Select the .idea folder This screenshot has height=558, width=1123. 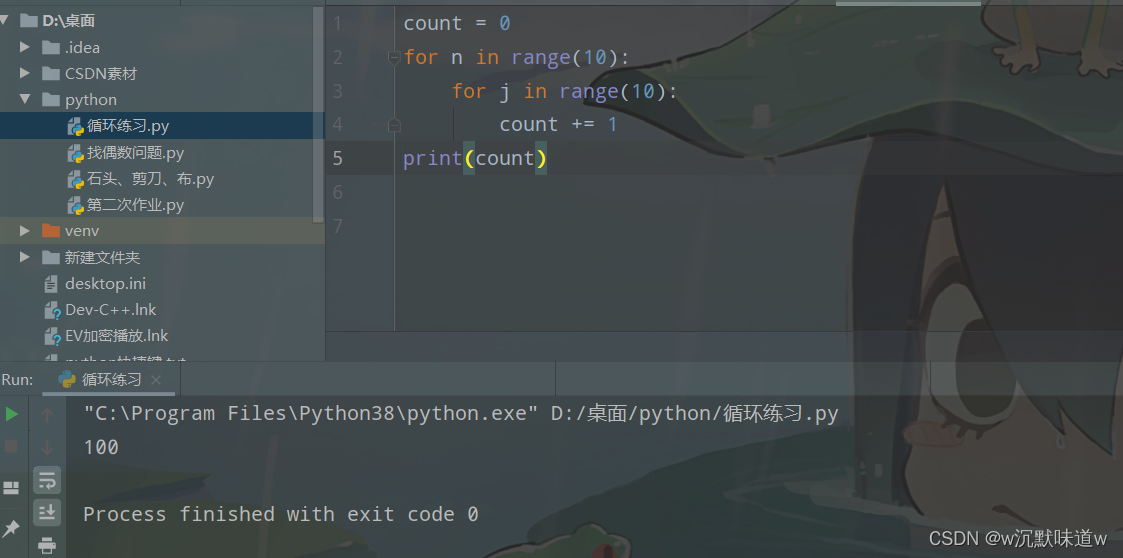tap(82, 47)
